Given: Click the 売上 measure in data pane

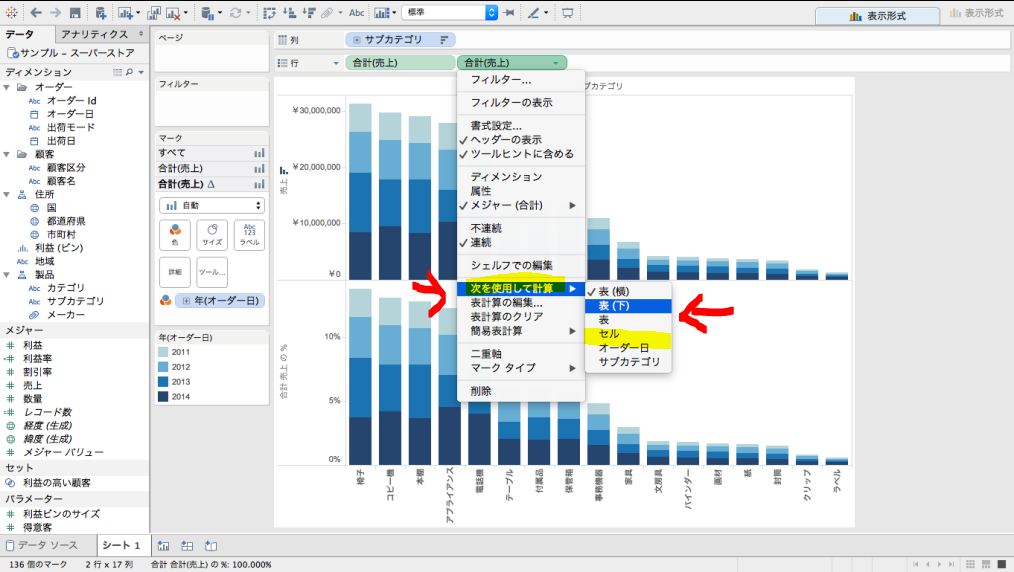Looking at the screenshot, I should click(x=32, y=385).
